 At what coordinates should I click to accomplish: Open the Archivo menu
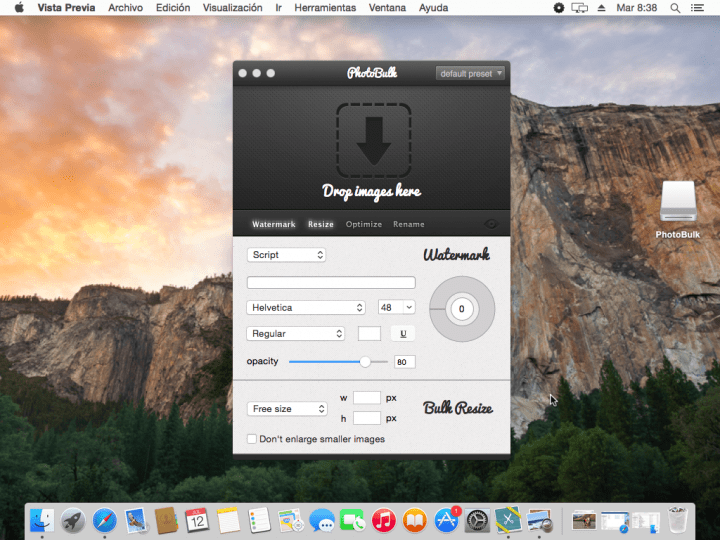[125, 8]
